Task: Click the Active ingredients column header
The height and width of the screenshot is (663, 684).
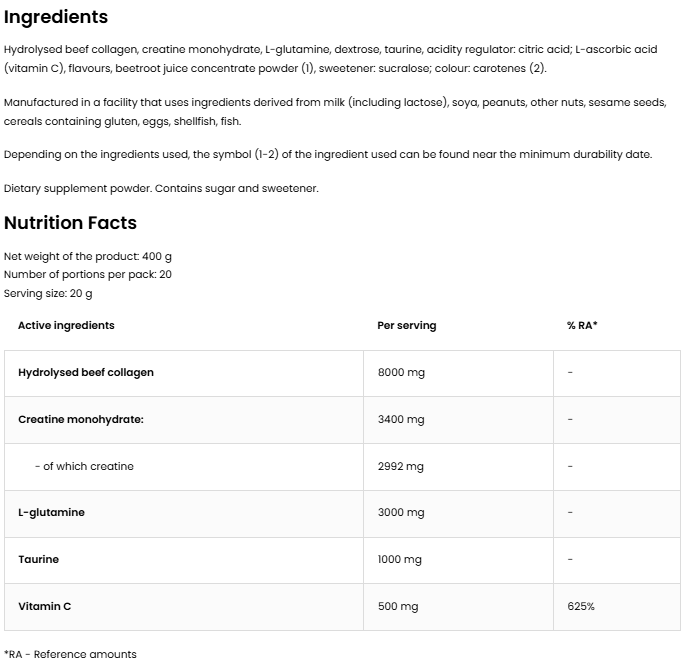Action: coord(66,325)
